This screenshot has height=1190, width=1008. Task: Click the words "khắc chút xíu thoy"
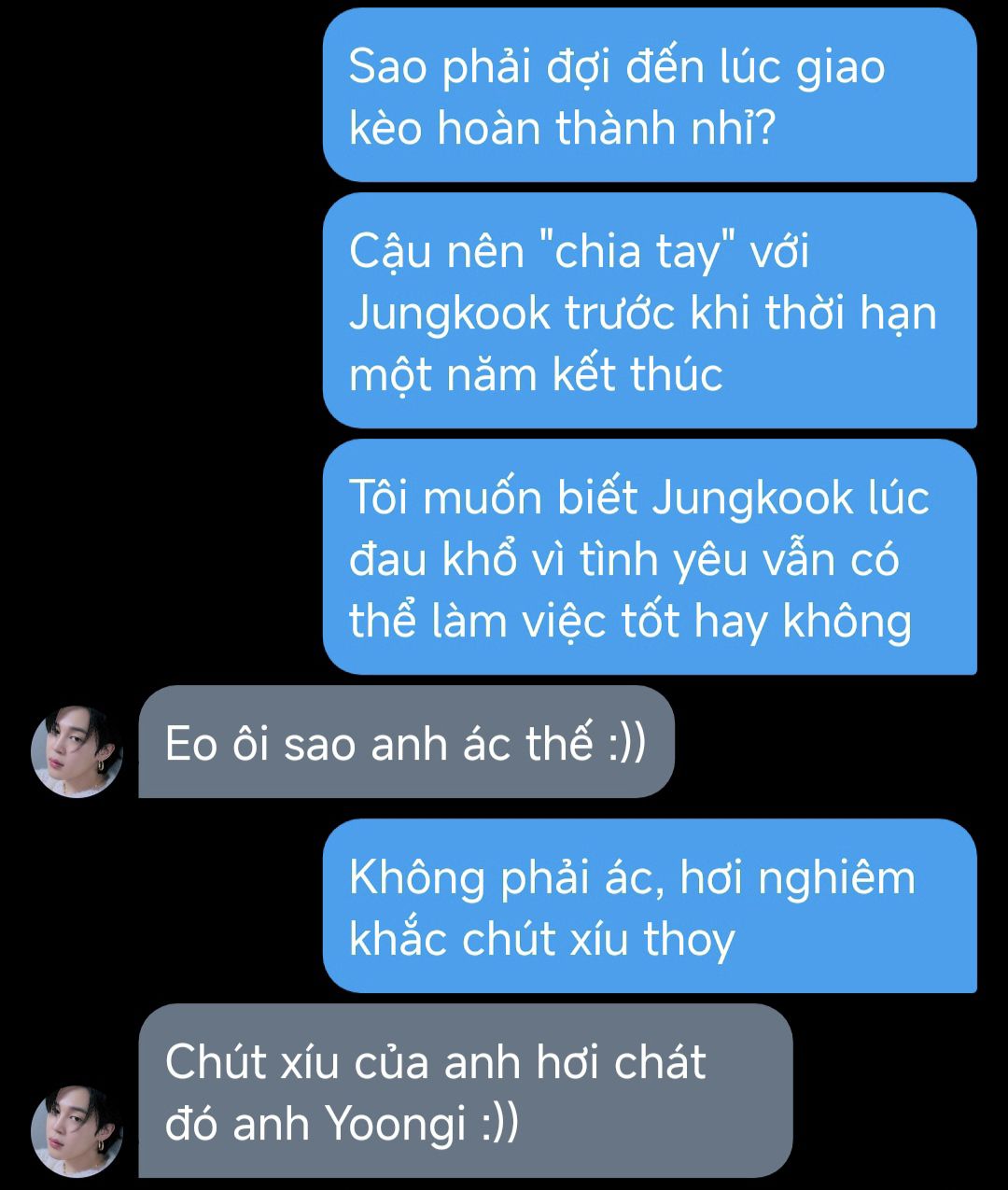[541, 939]
